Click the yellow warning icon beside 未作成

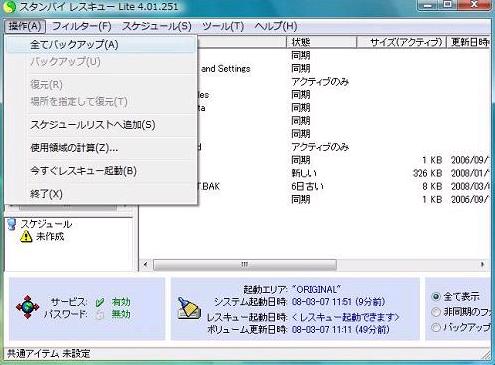coord(26,236)
